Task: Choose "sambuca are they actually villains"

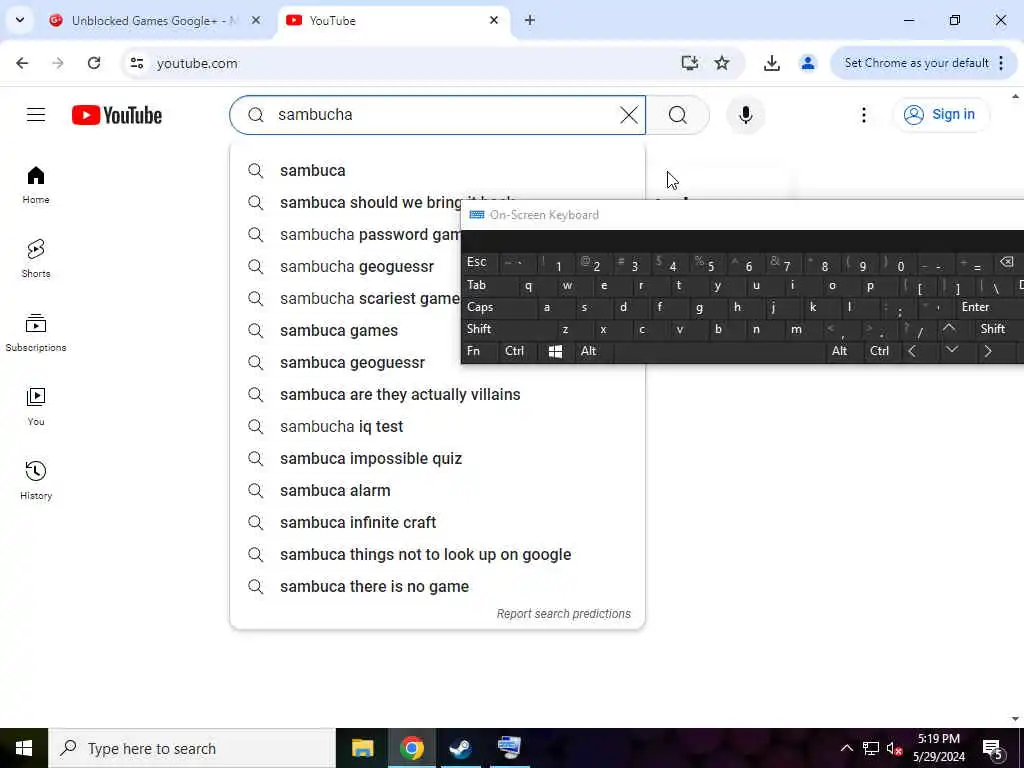Action: [438, 394]
